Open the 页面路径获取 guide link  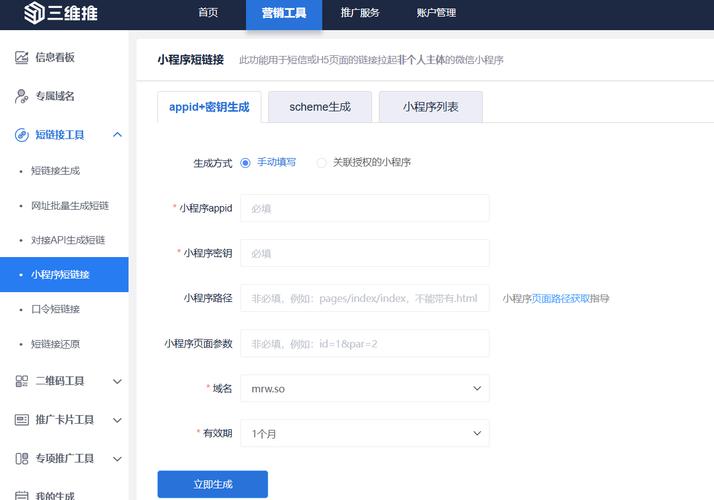click(x=561, y=298)
